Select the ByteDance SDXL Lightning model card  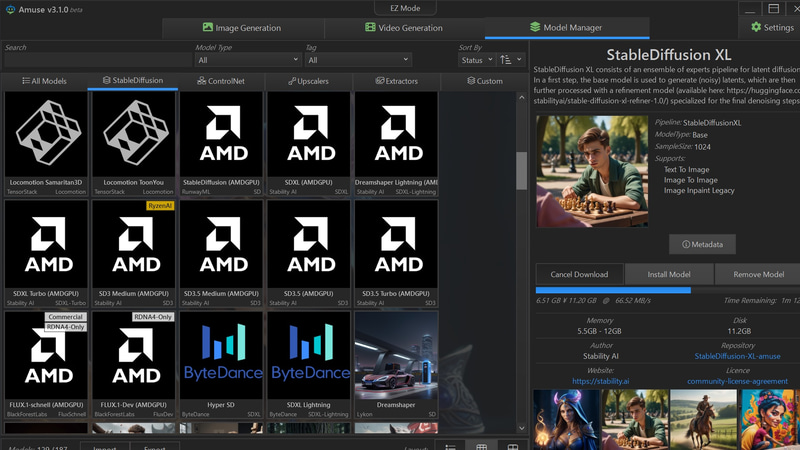coord(309,365)
